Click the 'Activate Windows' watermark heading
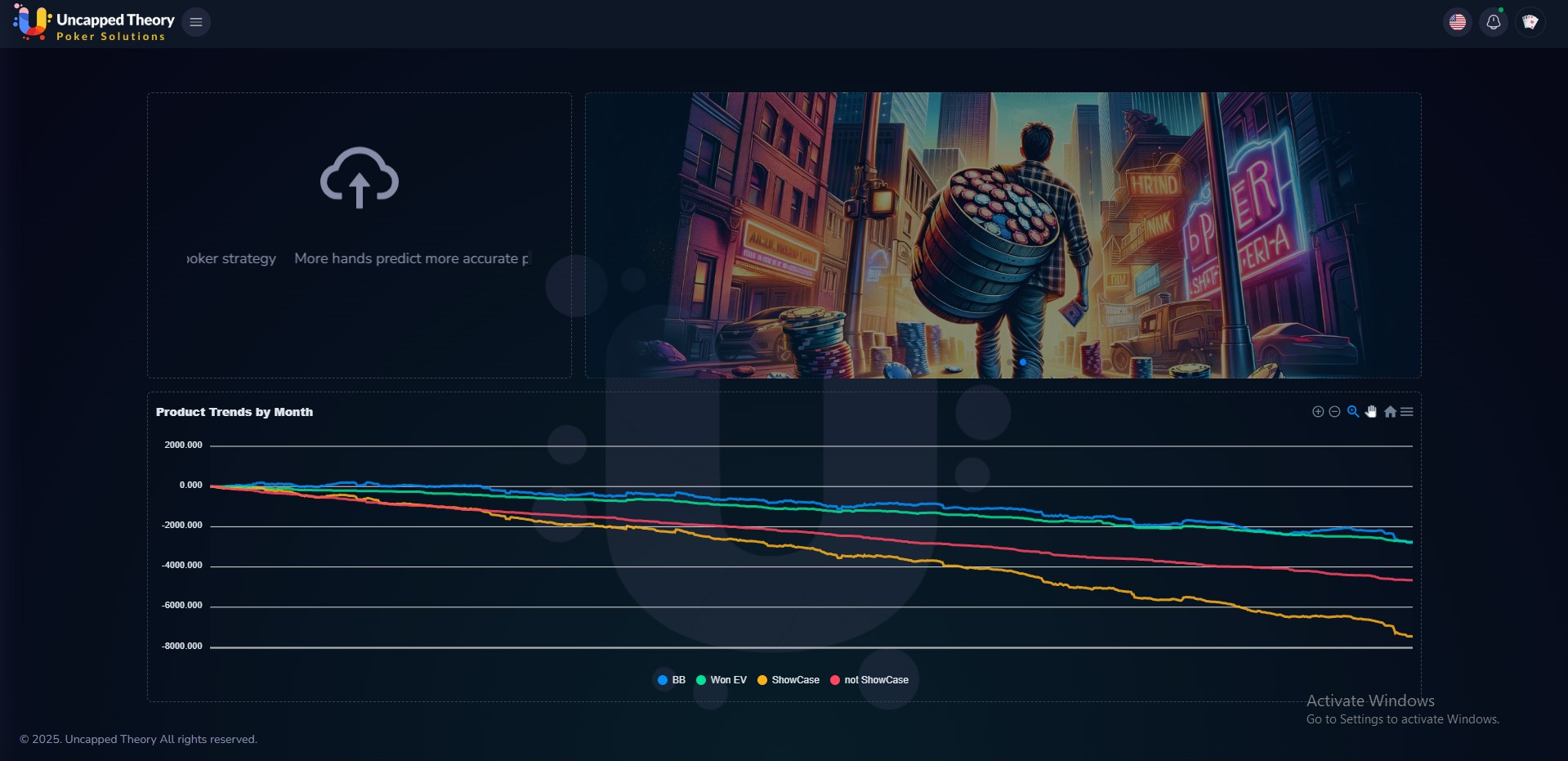The image size is (1568, 761). pos(1370,701)
